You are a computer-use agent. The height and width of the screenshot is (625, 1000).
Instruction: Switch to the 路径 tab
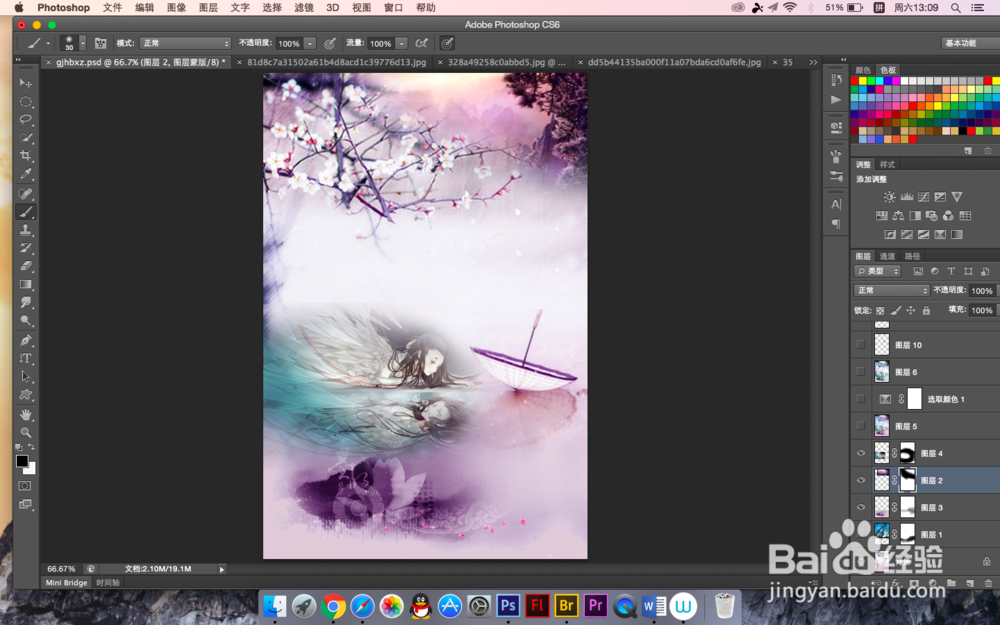coord(913,256)
